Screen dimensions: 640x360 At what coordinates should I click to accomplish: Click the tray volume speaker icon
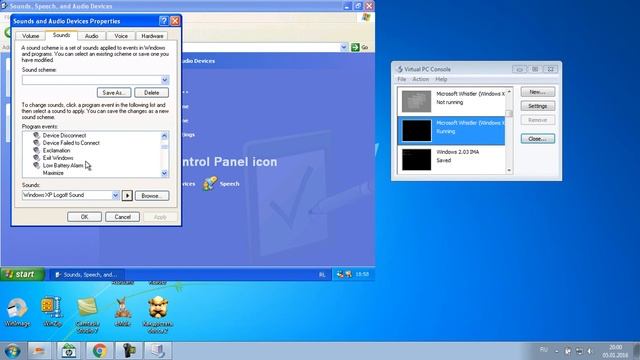(x=590, y=351)
